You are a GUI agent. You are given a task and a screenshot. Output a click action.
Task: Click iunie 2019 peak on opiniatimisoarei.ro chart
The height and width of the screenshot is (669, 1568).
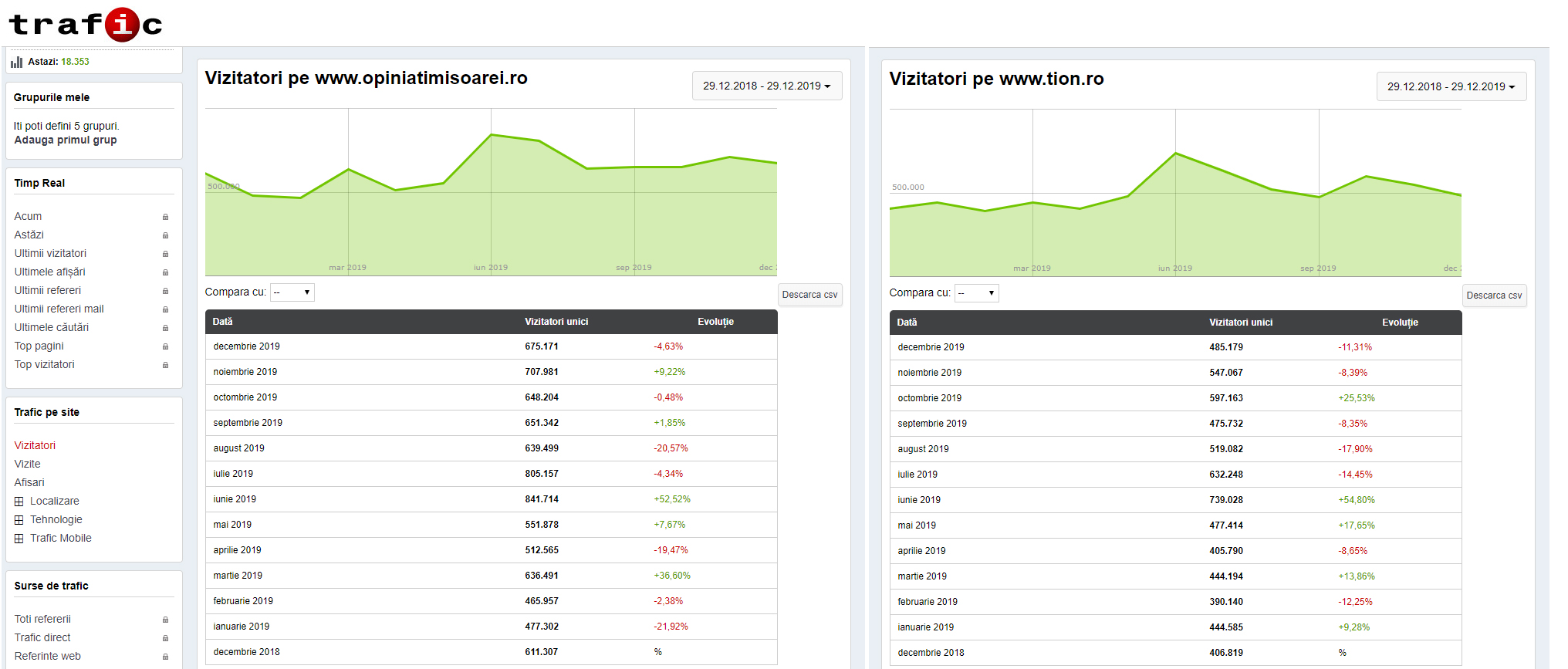(492, 135)
